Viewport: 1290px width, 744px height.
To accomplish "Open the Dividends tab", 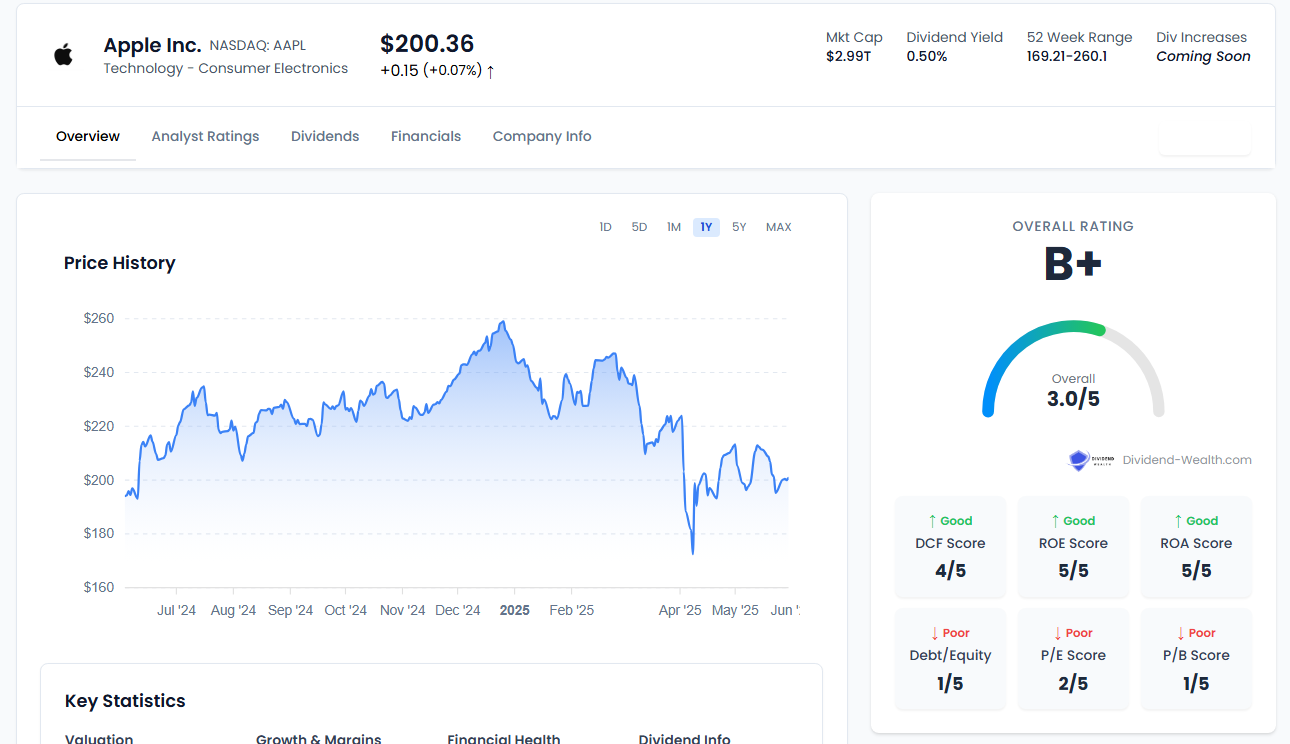I will pyautogui.click(x=325, y=136).
